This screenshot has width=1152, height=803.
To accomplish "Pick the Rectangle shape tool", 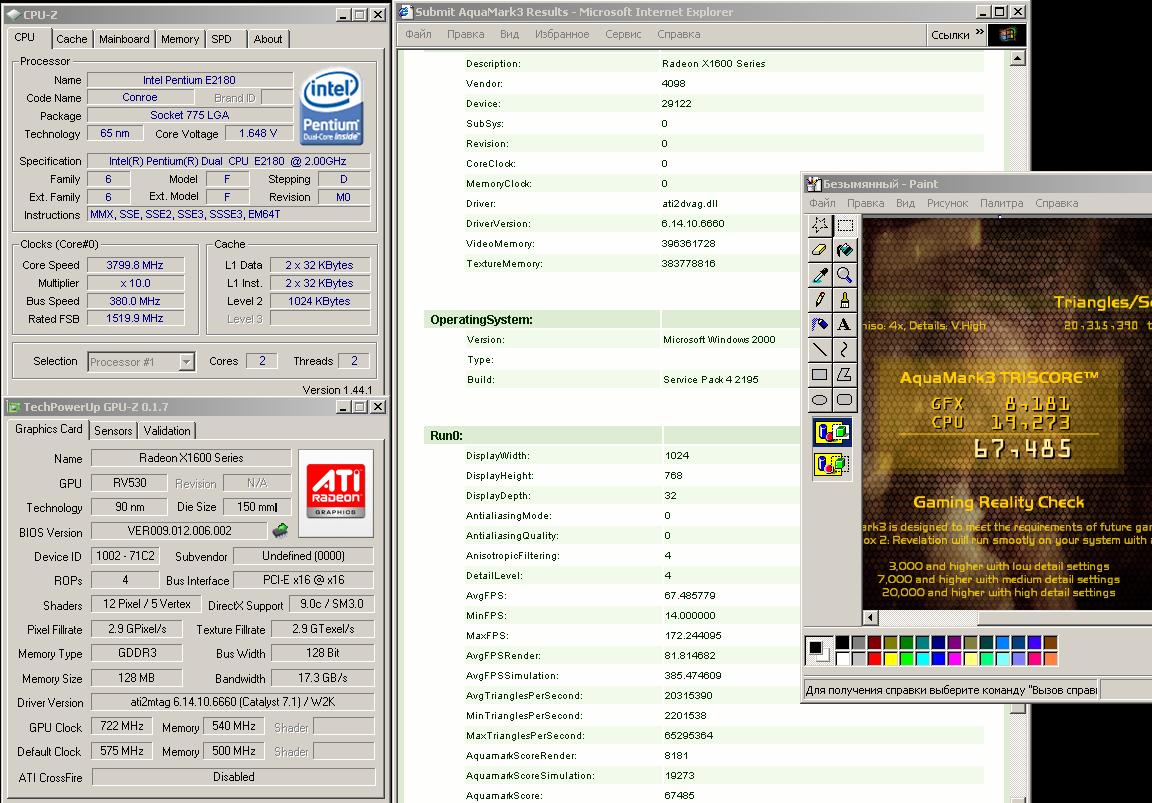I will (819, 375).
